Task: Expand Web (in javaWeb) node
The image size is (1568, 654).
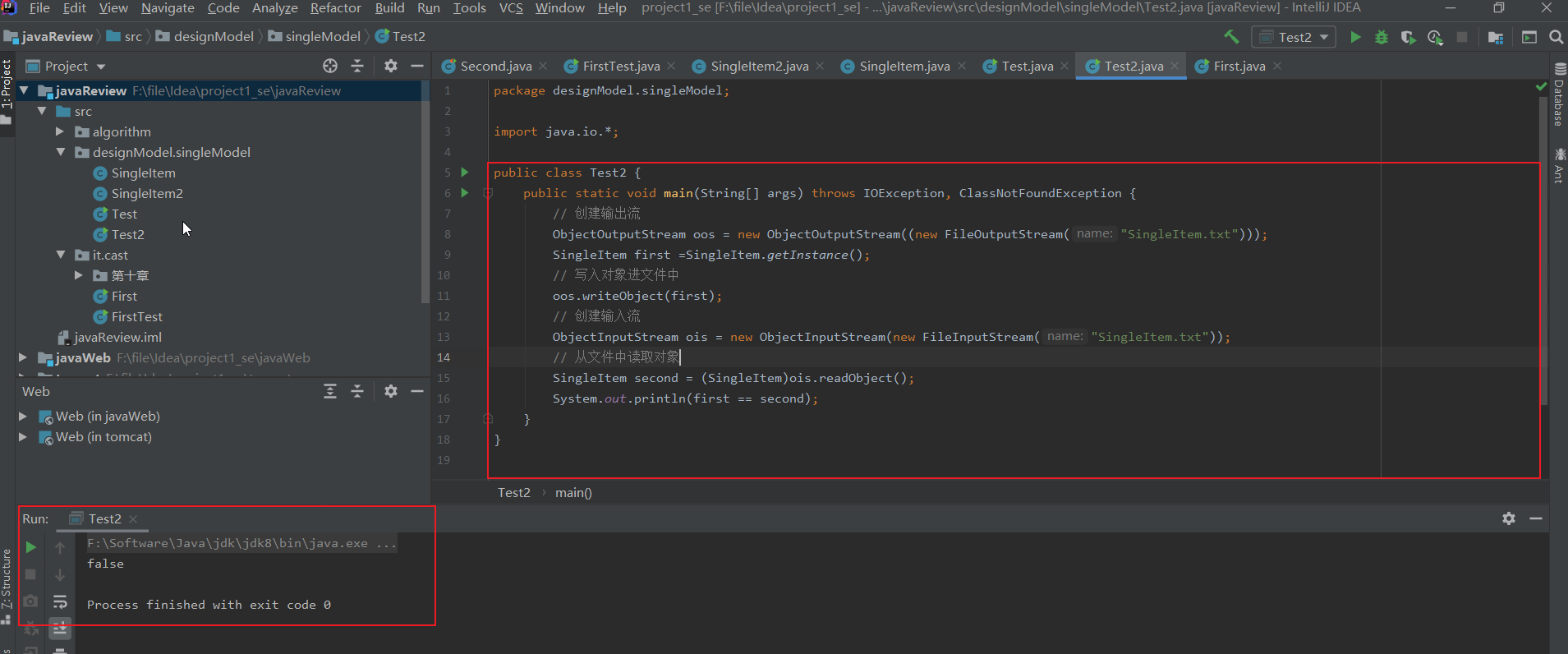Action: click(x=23, y=417)
